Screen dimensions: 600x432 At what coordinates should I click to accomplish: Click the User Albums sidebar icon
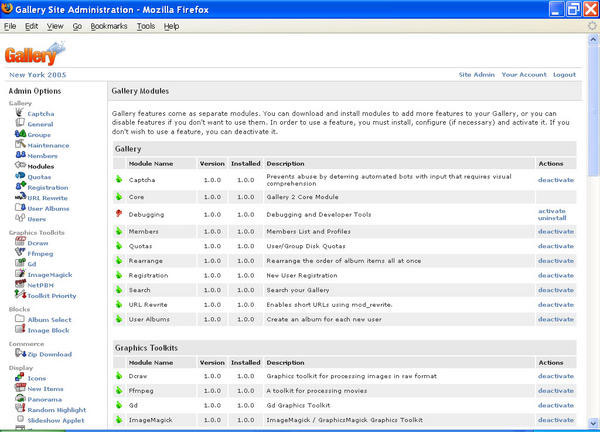click(x=20, y=207)
